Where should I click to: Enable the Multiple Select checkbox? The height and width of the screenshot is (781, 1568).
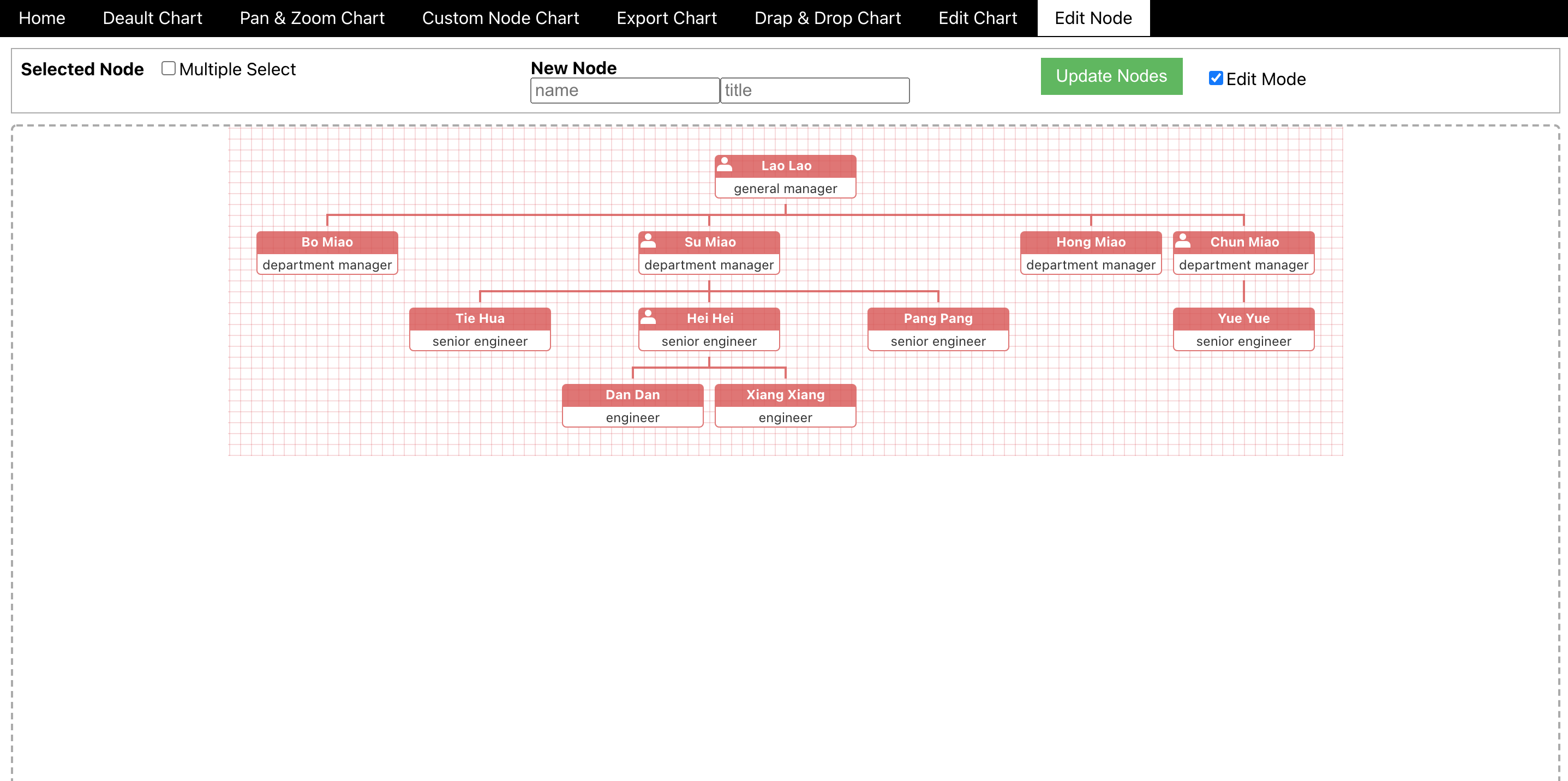(169, 68)
